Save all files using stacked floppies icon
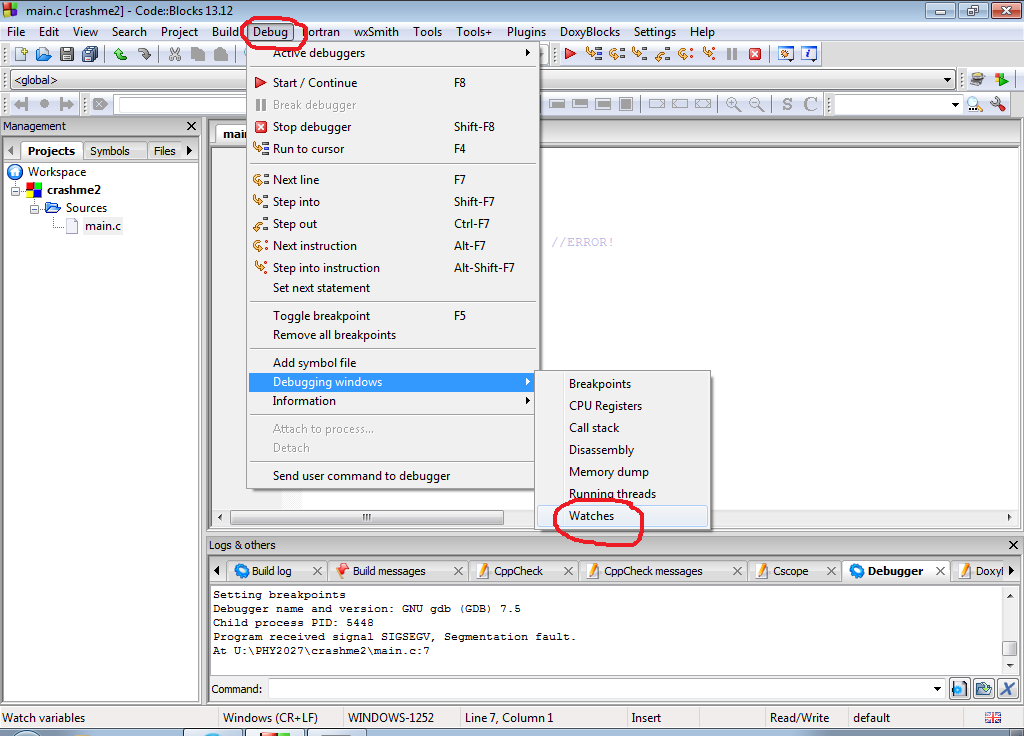This screenshot has height=736, width=1024. [x=90, y=54]
